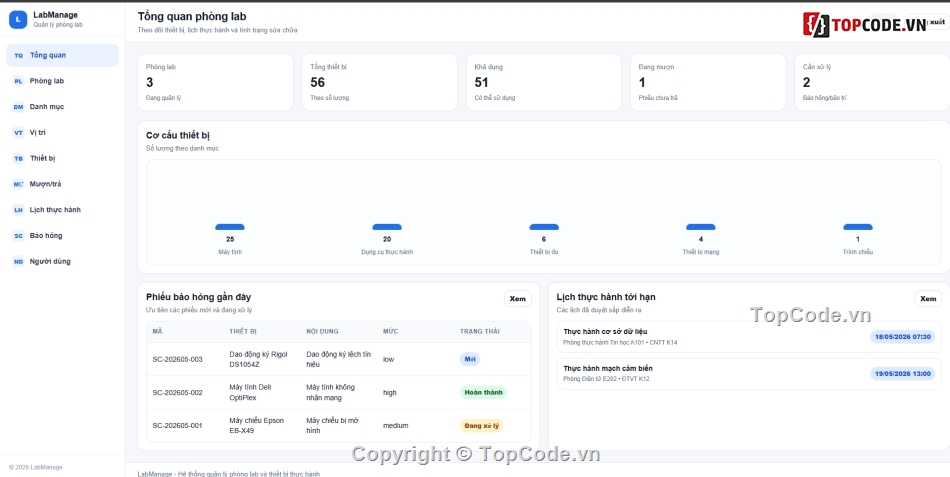The width and height of the screenshot is (950, 477).
Task: Click the Cần xử lý summary card
Action: [872, 82]
